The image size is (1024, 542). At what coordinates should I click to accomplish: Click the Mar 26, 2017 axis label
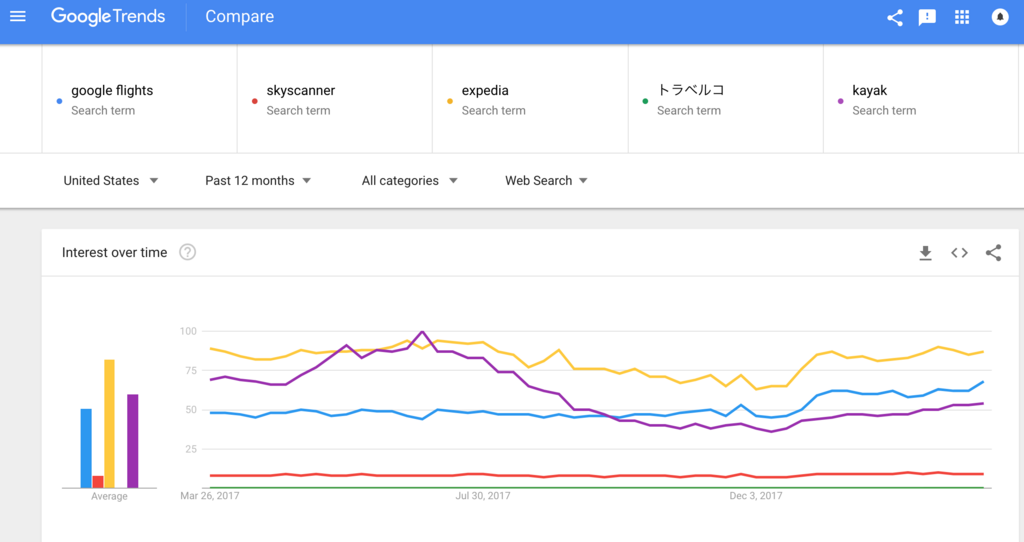pos(210,496)
